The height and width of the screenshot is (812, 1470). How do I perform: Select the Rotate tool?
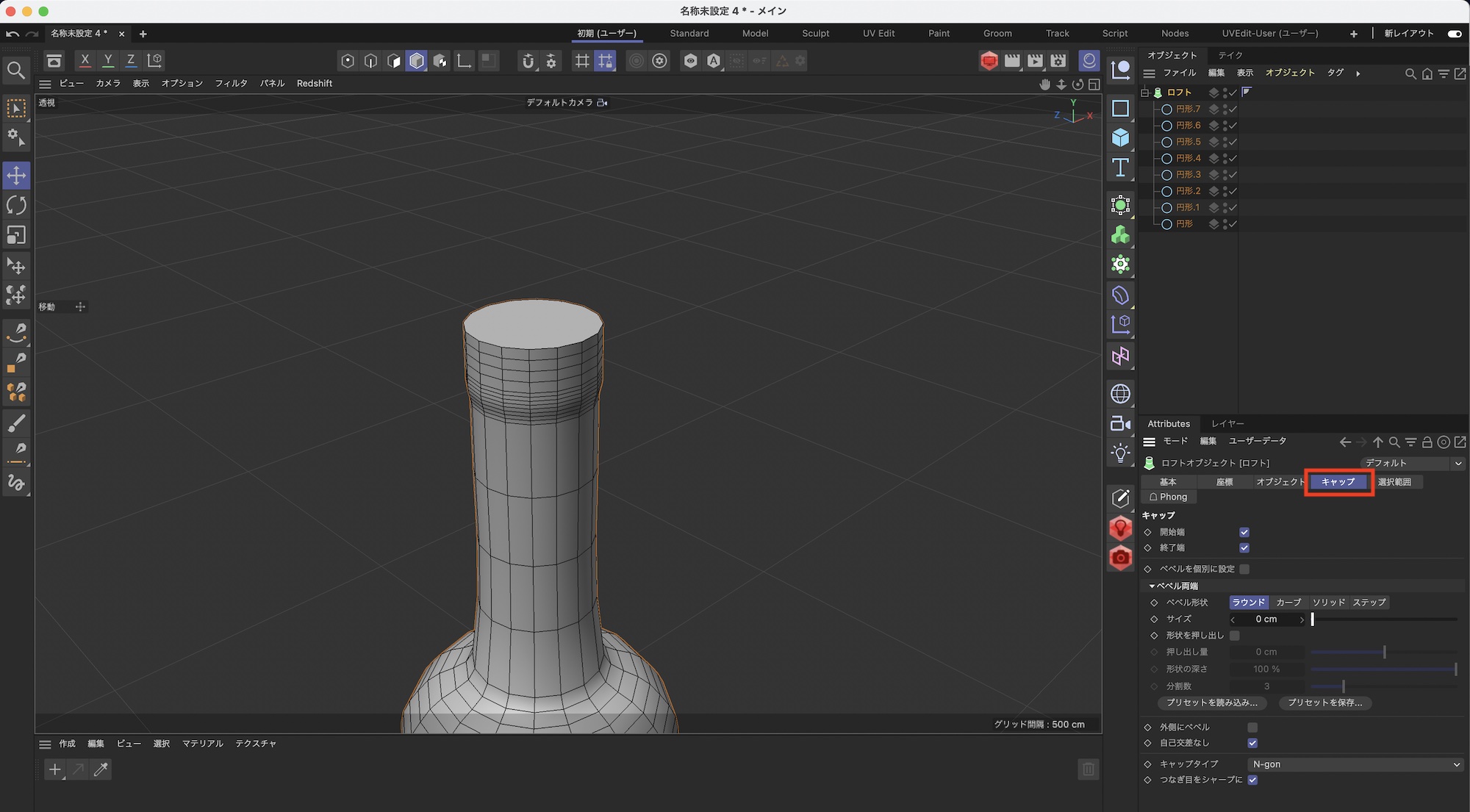[16, 205]
